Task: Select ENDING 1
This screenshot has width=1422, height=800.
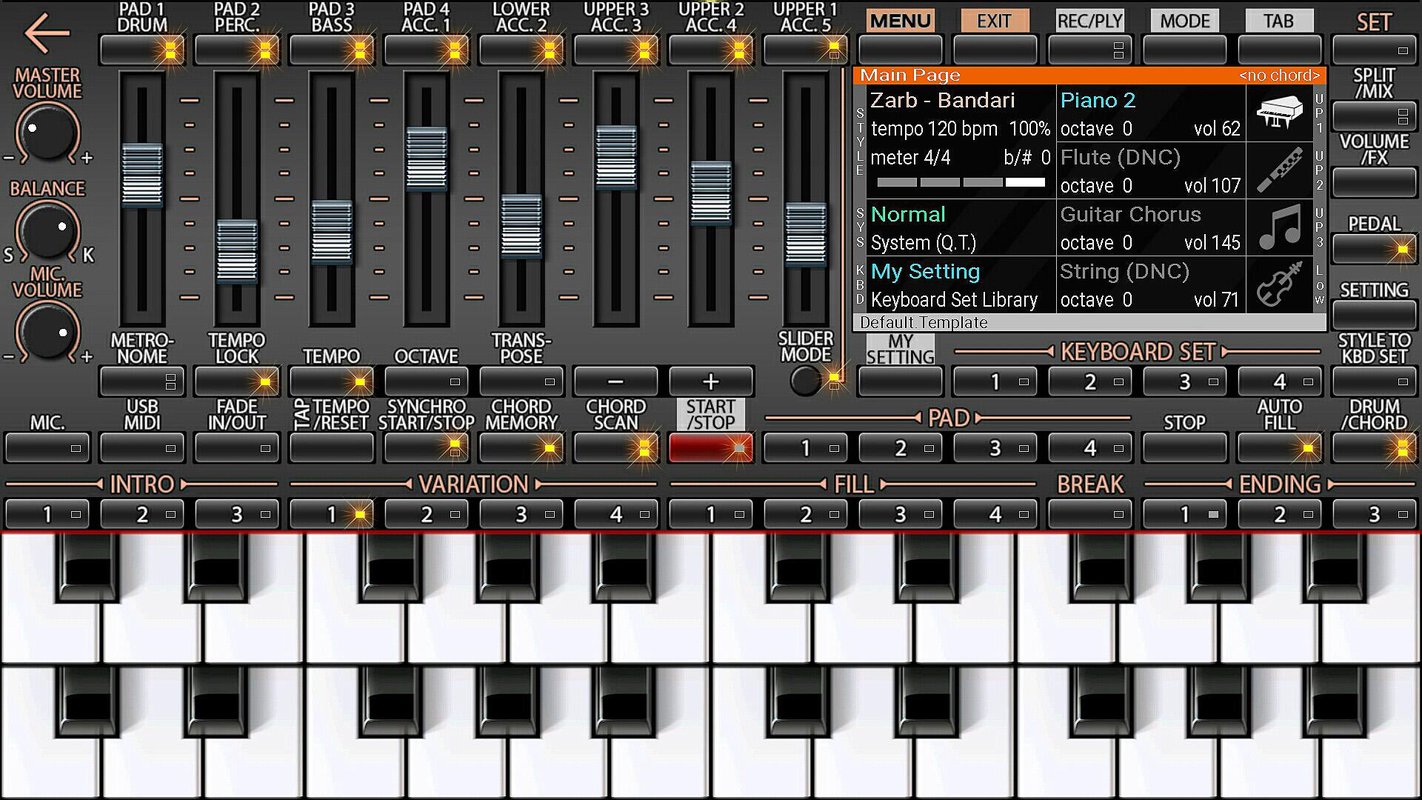Action: [x=1186, y=514]
